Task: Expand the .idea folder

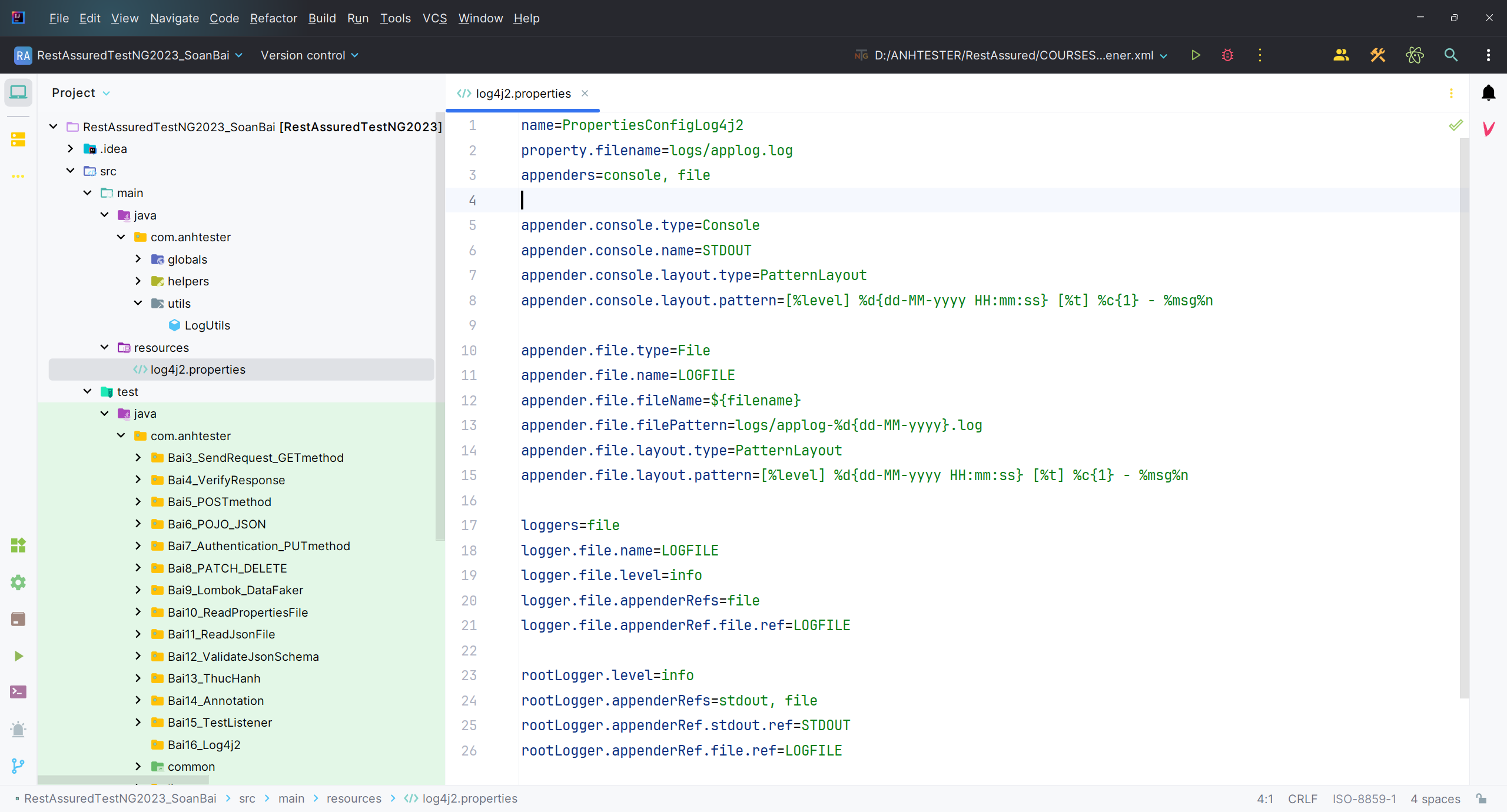Action: [x=70, y=149]
